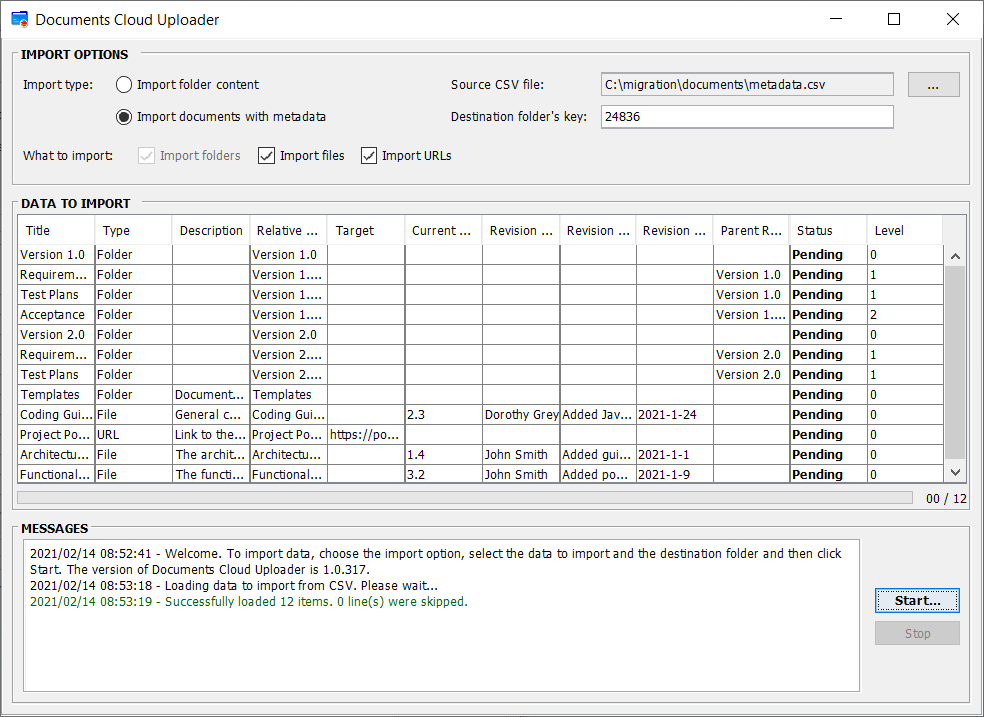Select the Project Portal URL row
The width and height of the screenshot is (984, 717).
(56, 434)
